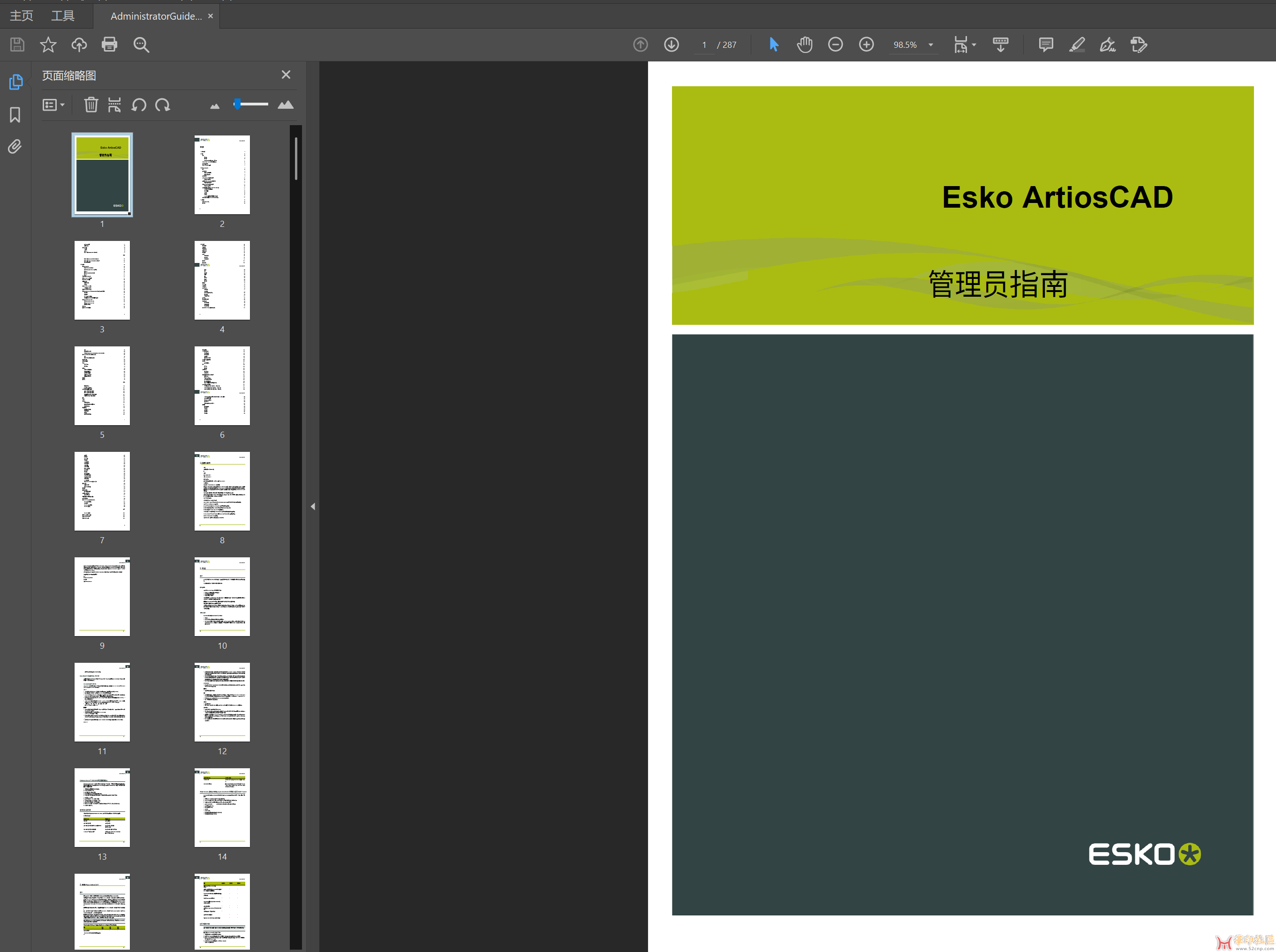Click the print pages icon in thumbnails panel
This screenshot has width=1276, height=952.
click(115, 105)
